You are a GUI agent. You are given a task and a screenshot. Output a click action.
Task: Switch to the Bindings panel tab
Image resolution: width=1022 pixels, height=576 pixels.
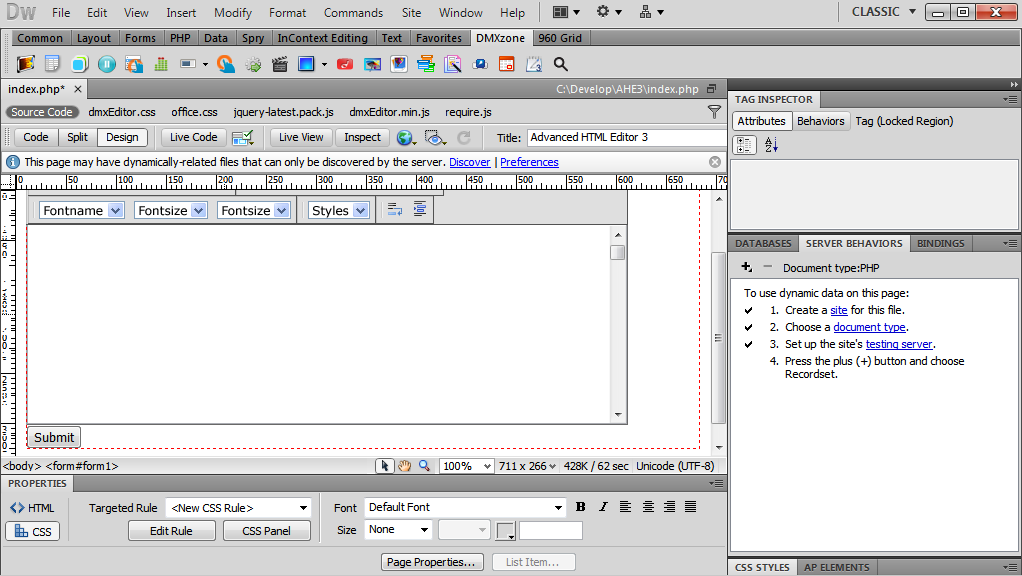tap(941, 243)
